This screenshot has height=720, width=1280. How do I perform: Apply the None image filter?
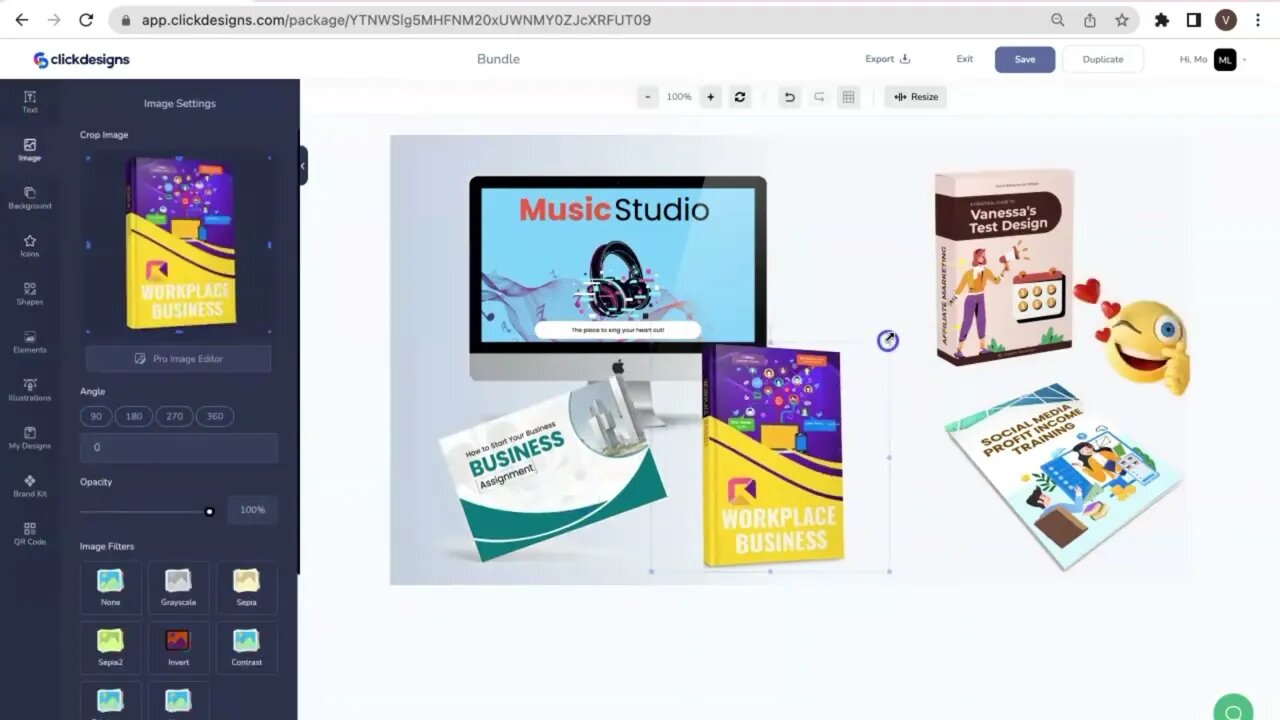click(x=110, y=587)
